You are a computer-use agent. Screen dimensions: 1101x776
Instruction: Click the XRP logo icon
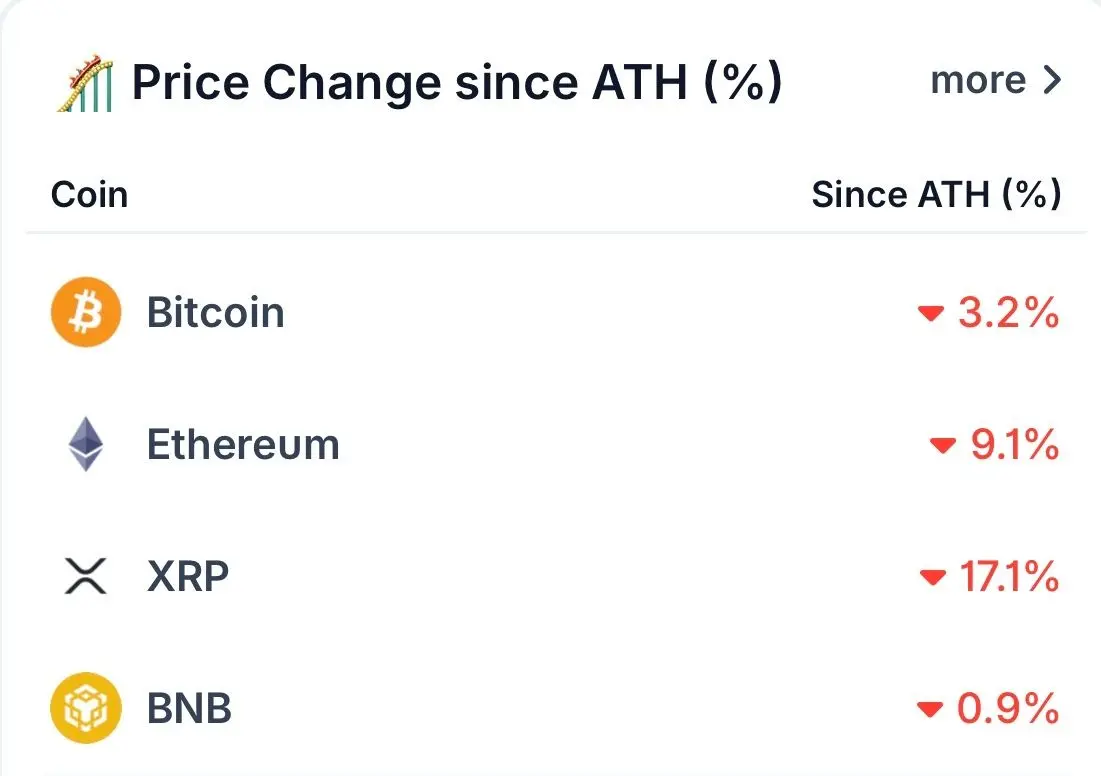tap(86, 577)
